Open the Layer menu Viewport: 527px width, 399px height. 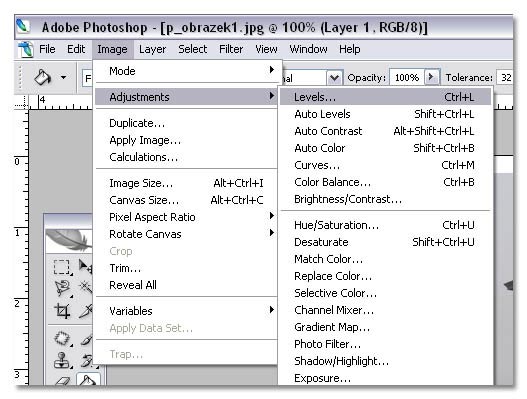coord(152,49)
